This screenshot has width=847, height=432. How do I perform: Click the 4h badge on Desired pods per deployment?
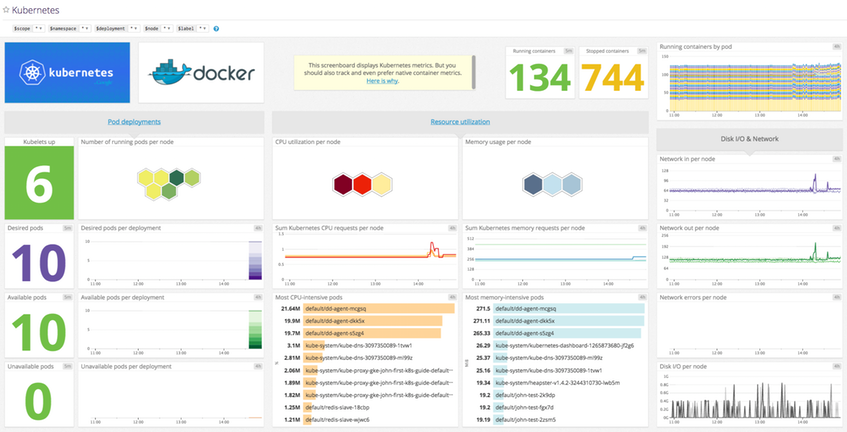(x=258, y=228)
